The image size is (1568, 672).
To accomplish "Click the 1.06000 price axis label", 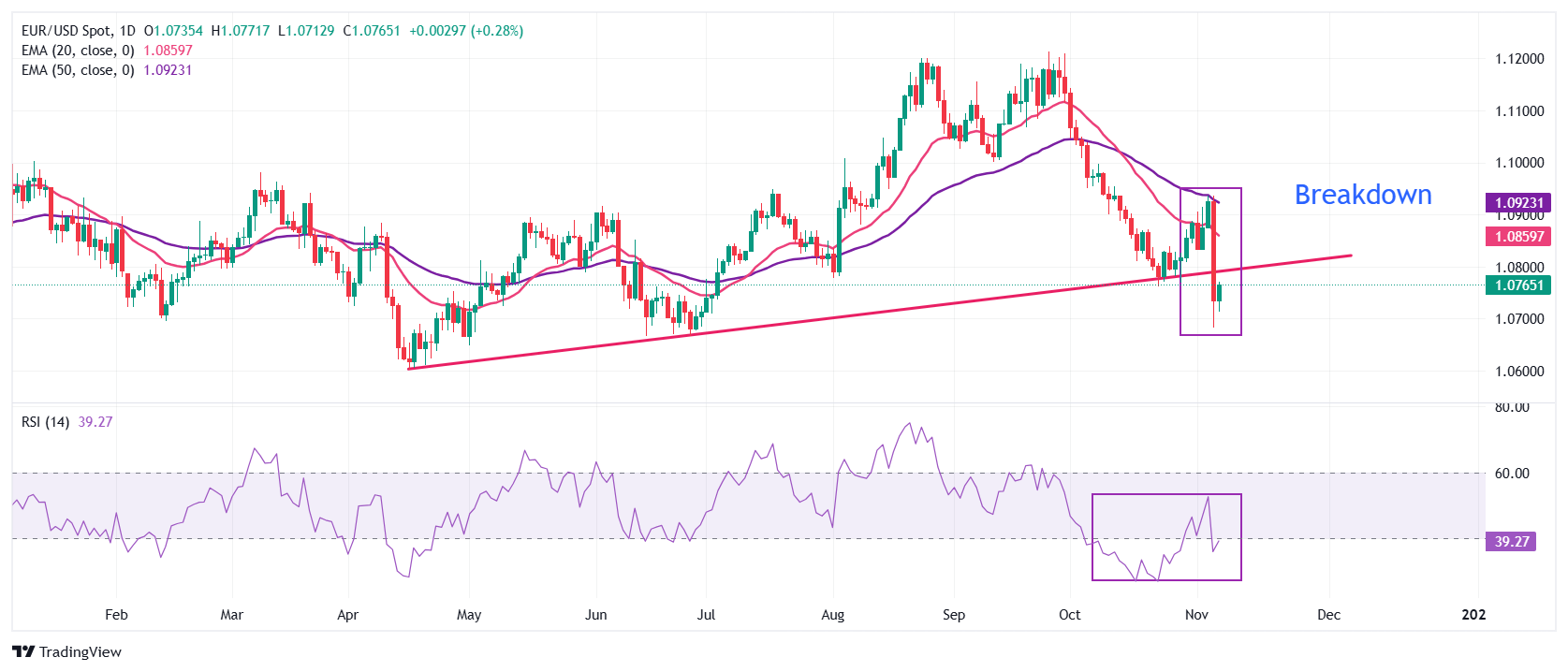I will tap(1518, 372).
